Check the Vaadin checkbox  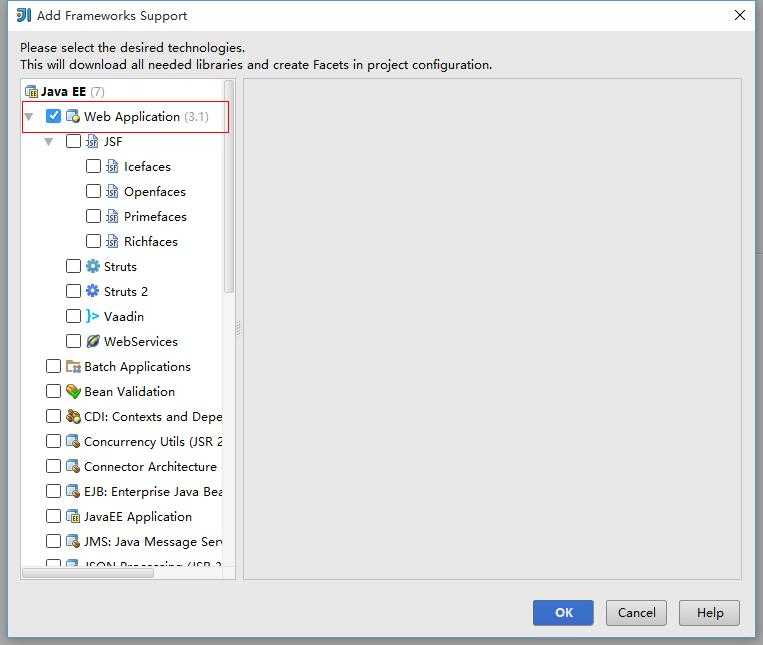(x=73, y=316)
